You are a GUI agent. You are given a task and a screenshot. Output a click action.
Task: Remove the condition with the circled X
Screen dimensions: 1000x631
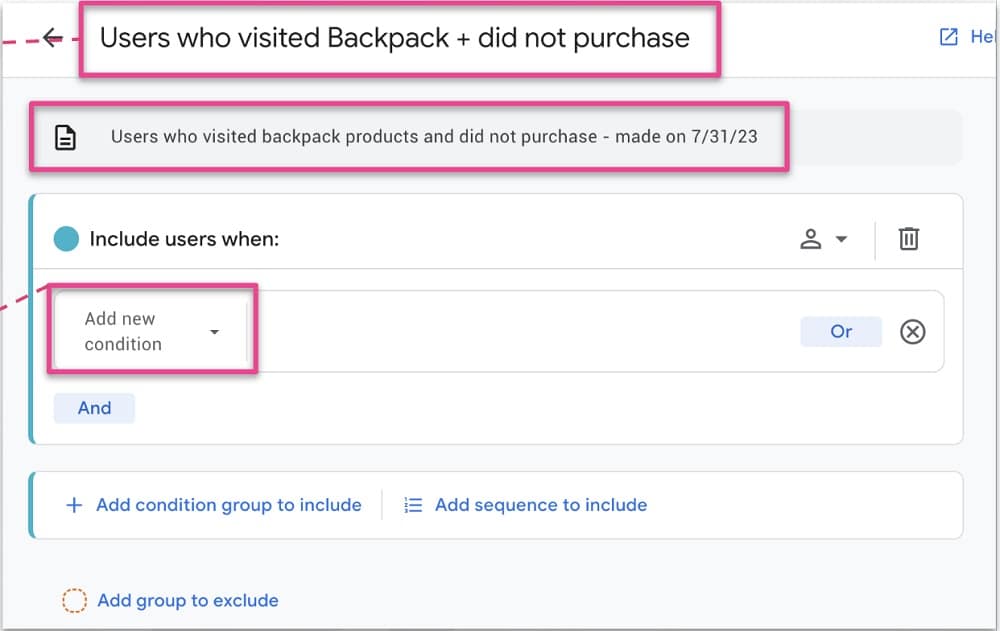click(x=912, y=331)
